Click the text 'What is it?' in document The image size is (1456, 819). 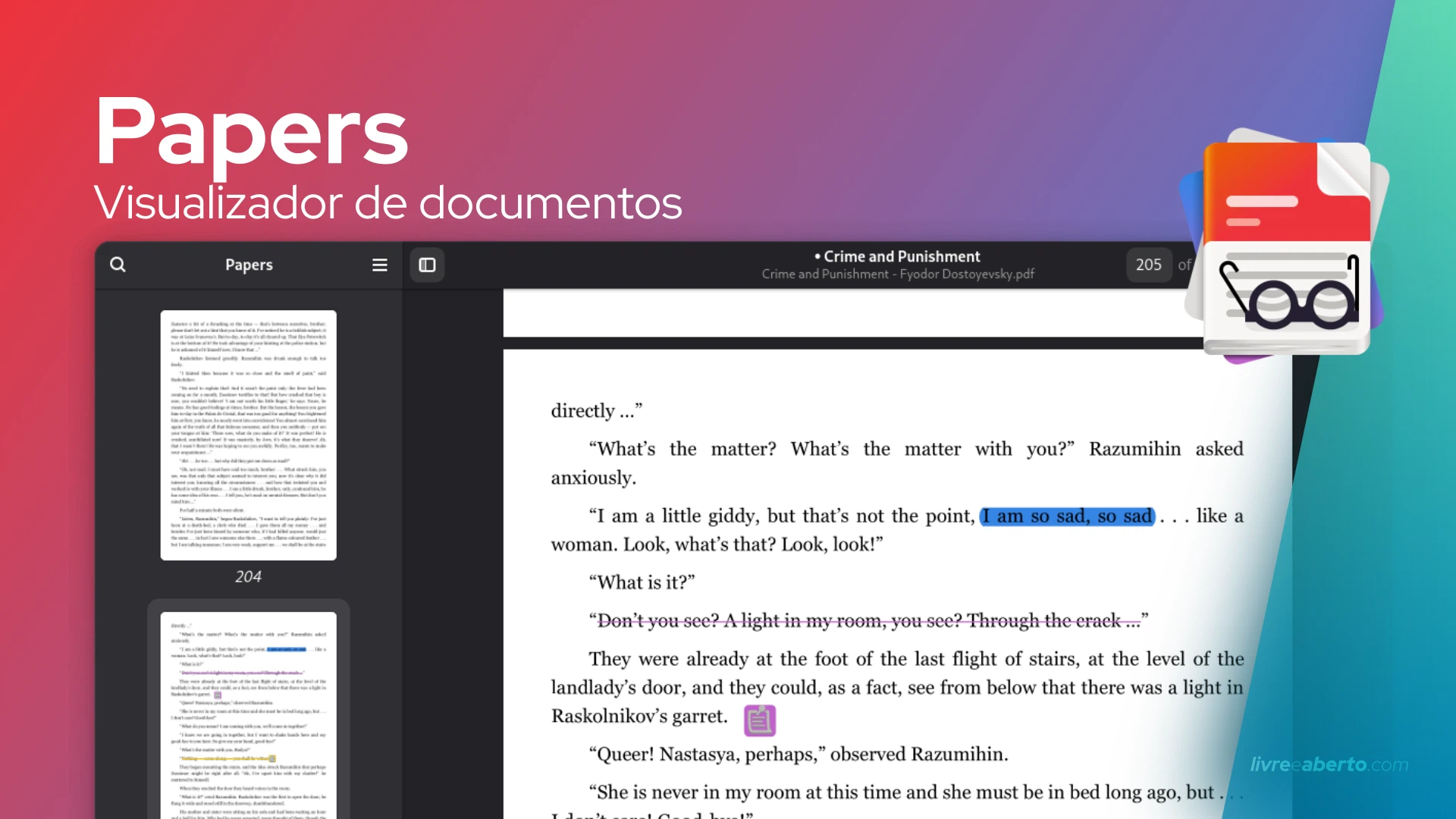click(642, 582)
